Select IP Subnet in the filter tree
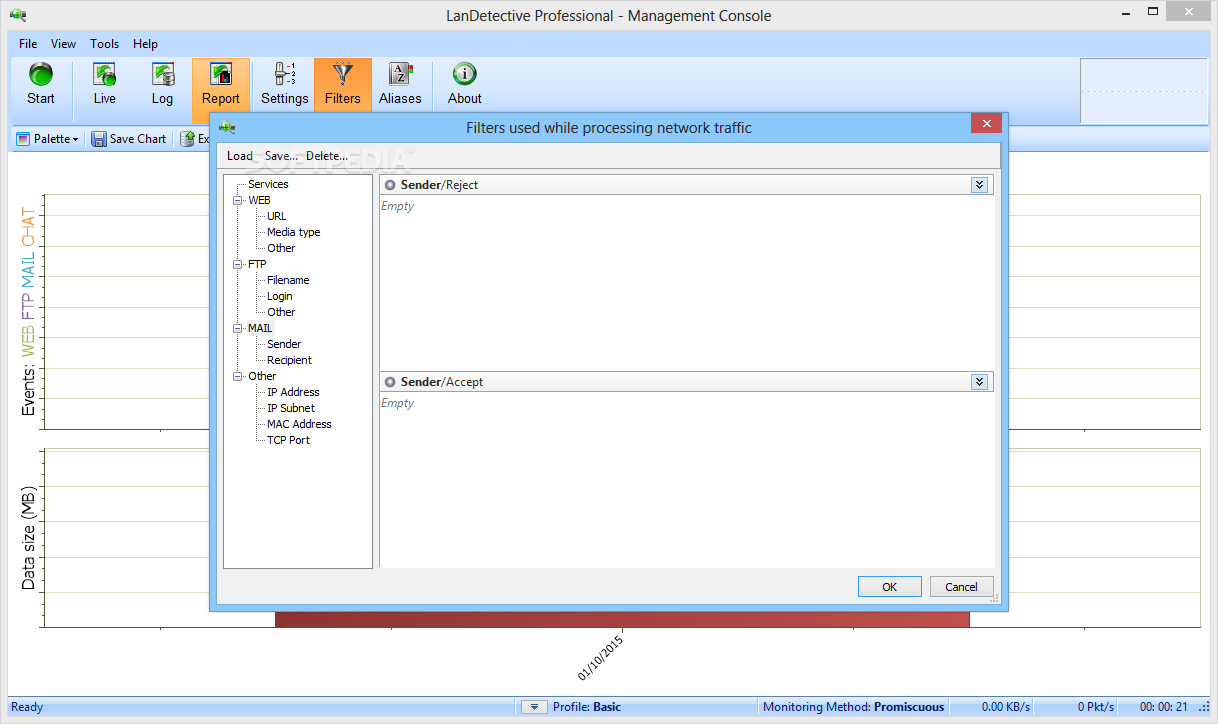 291,408
